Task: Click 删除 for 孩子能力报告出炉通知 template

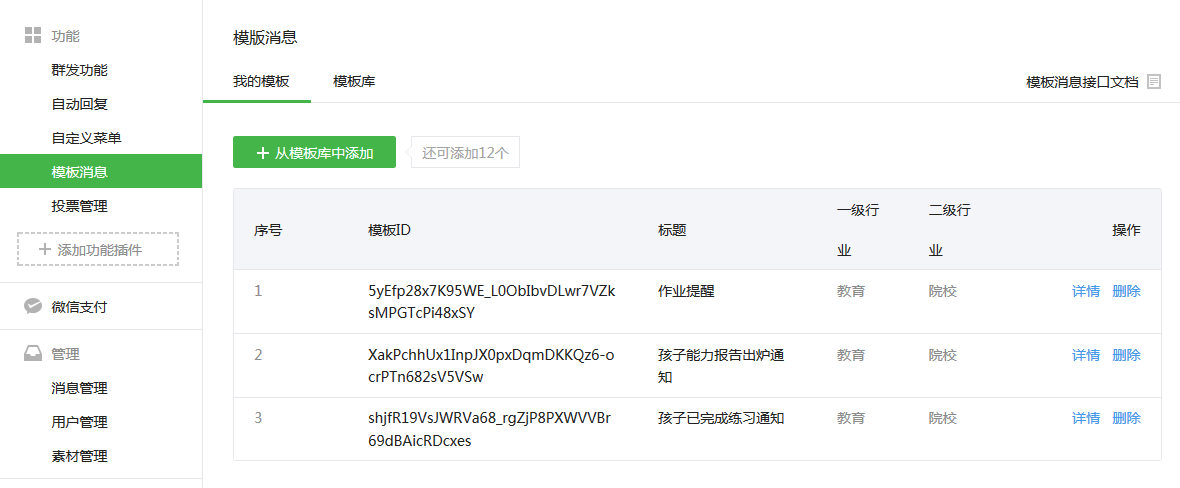Action: (x=1127, y=355)
